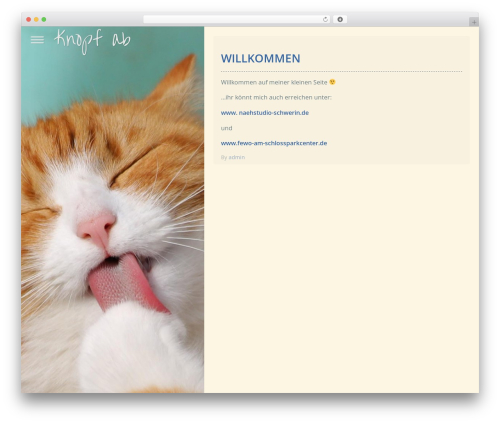Click the yellow minimize window dot
This screenshot has height=423, width=500.
(36, 19)
